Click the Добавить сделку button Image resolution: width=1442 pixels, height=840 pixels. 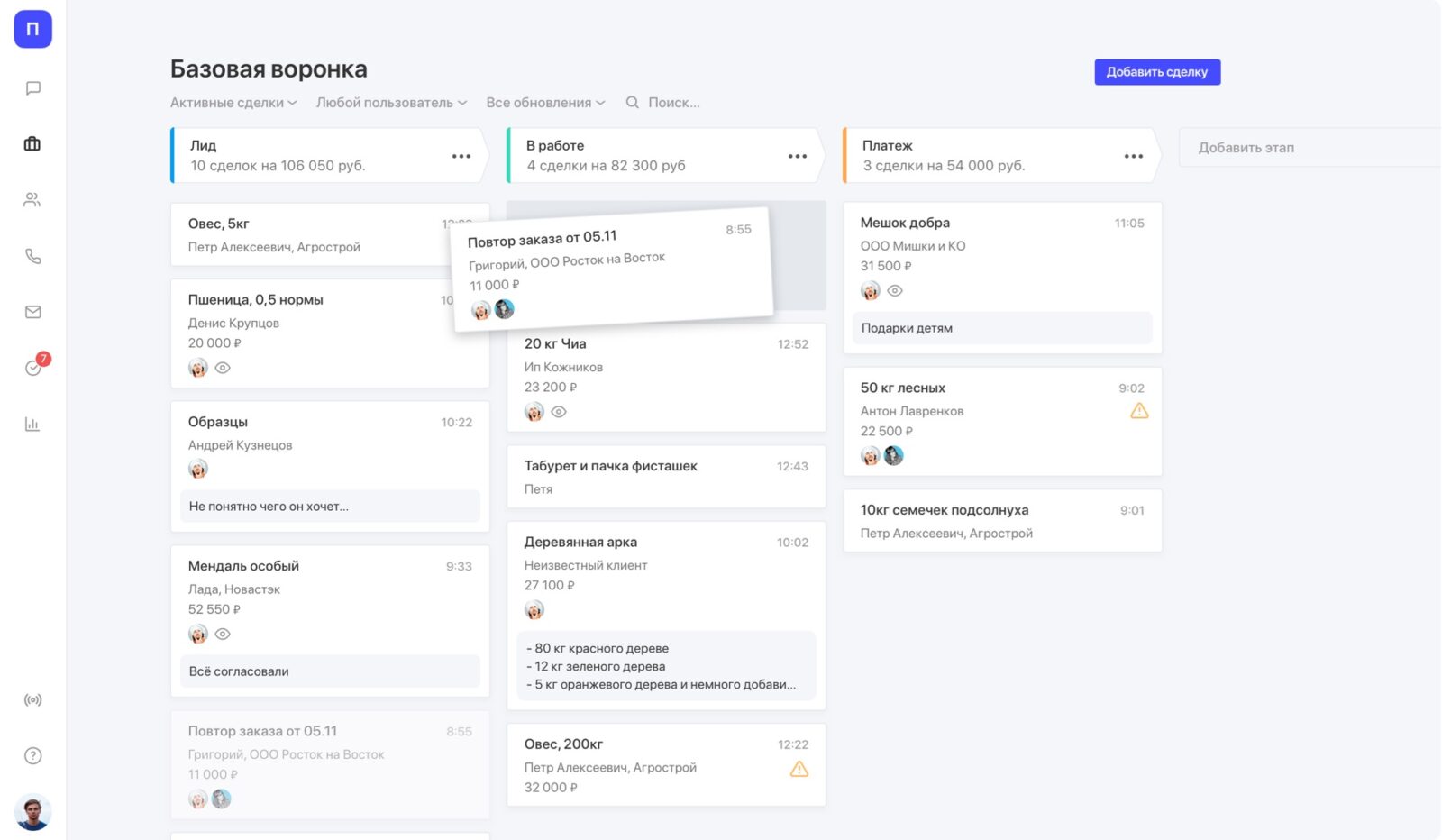[x=1157, y=72]
